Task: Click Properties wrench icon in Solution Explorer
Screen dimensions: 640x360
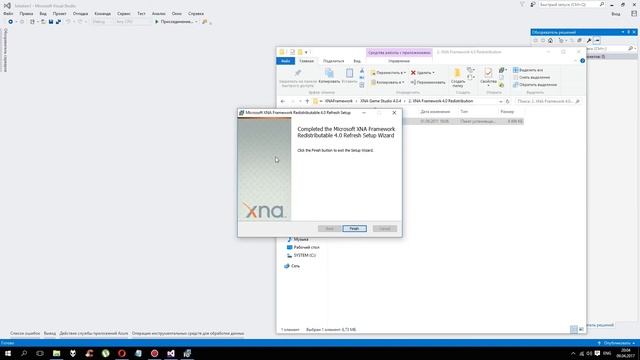Action: [x=589, y=40]
